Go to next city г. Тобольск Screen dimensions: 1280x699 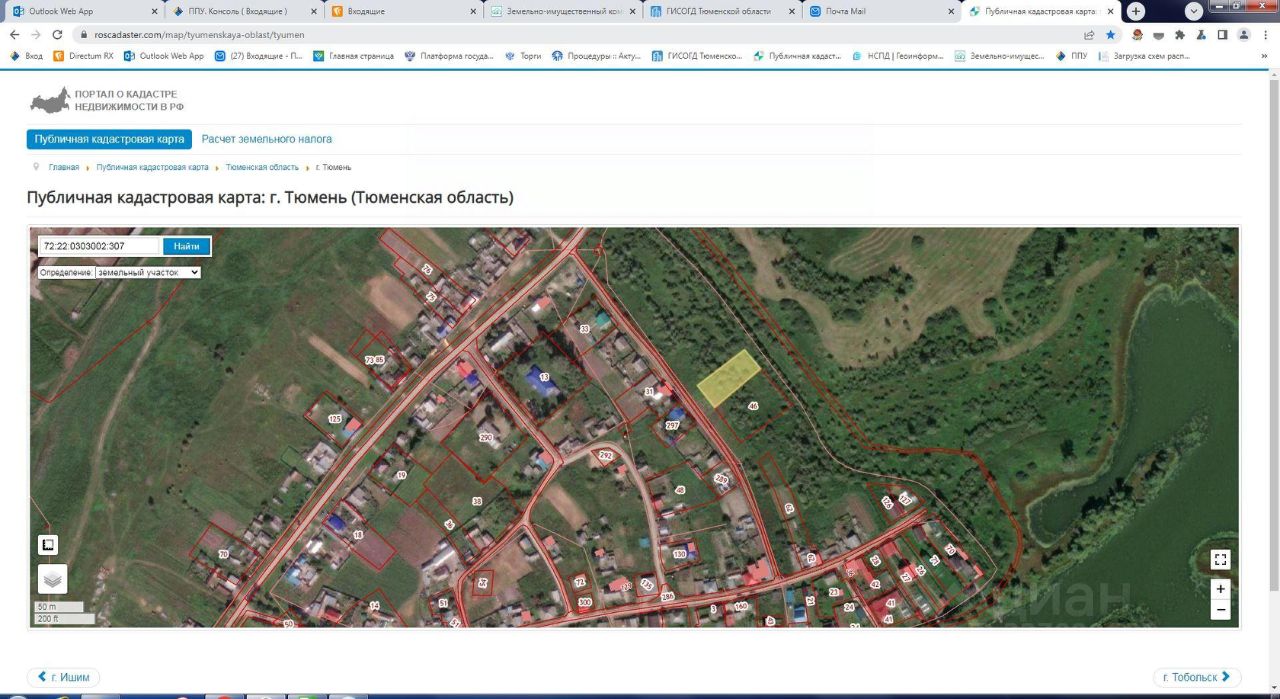[x=1197, y=677]
